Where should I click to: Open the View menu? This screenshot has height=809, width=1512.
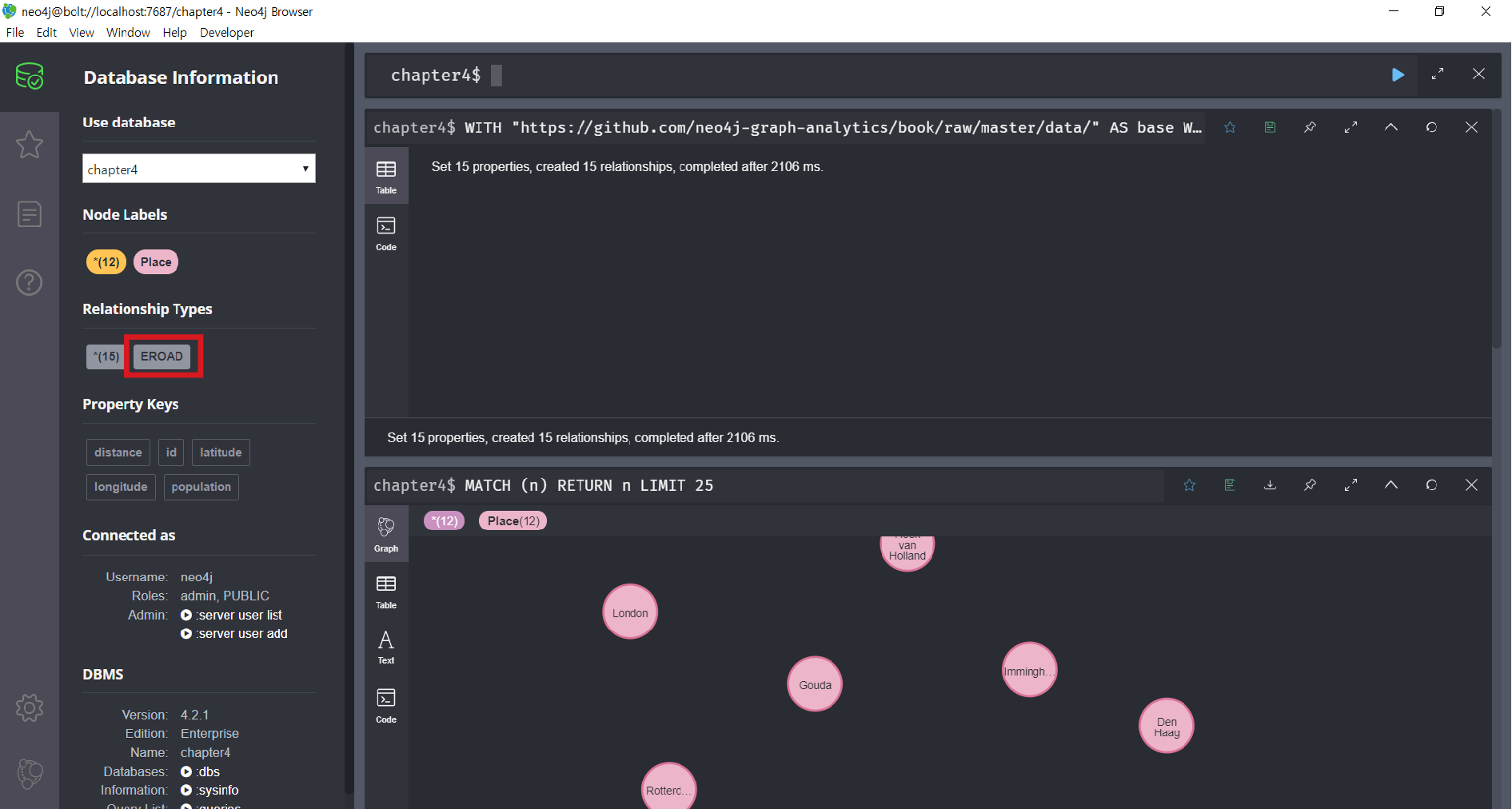(x=82, y=32)
